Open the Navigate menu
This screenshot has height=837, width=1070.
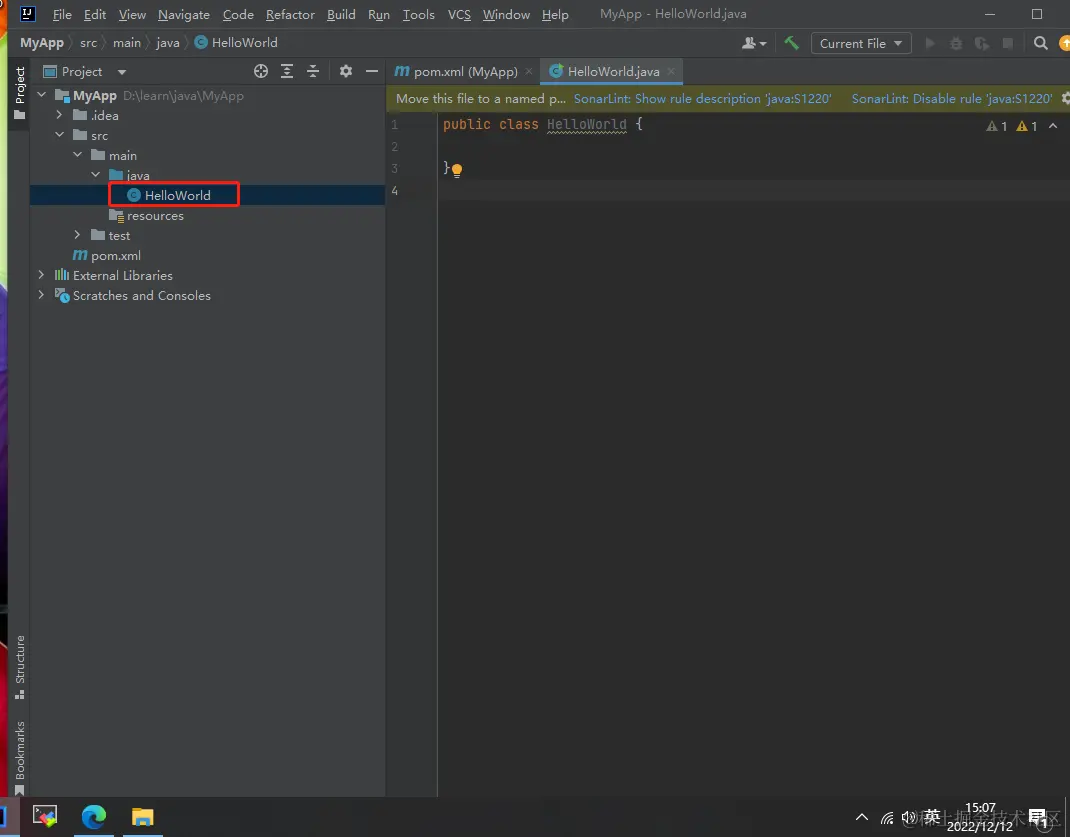click(x=184, y=14)
